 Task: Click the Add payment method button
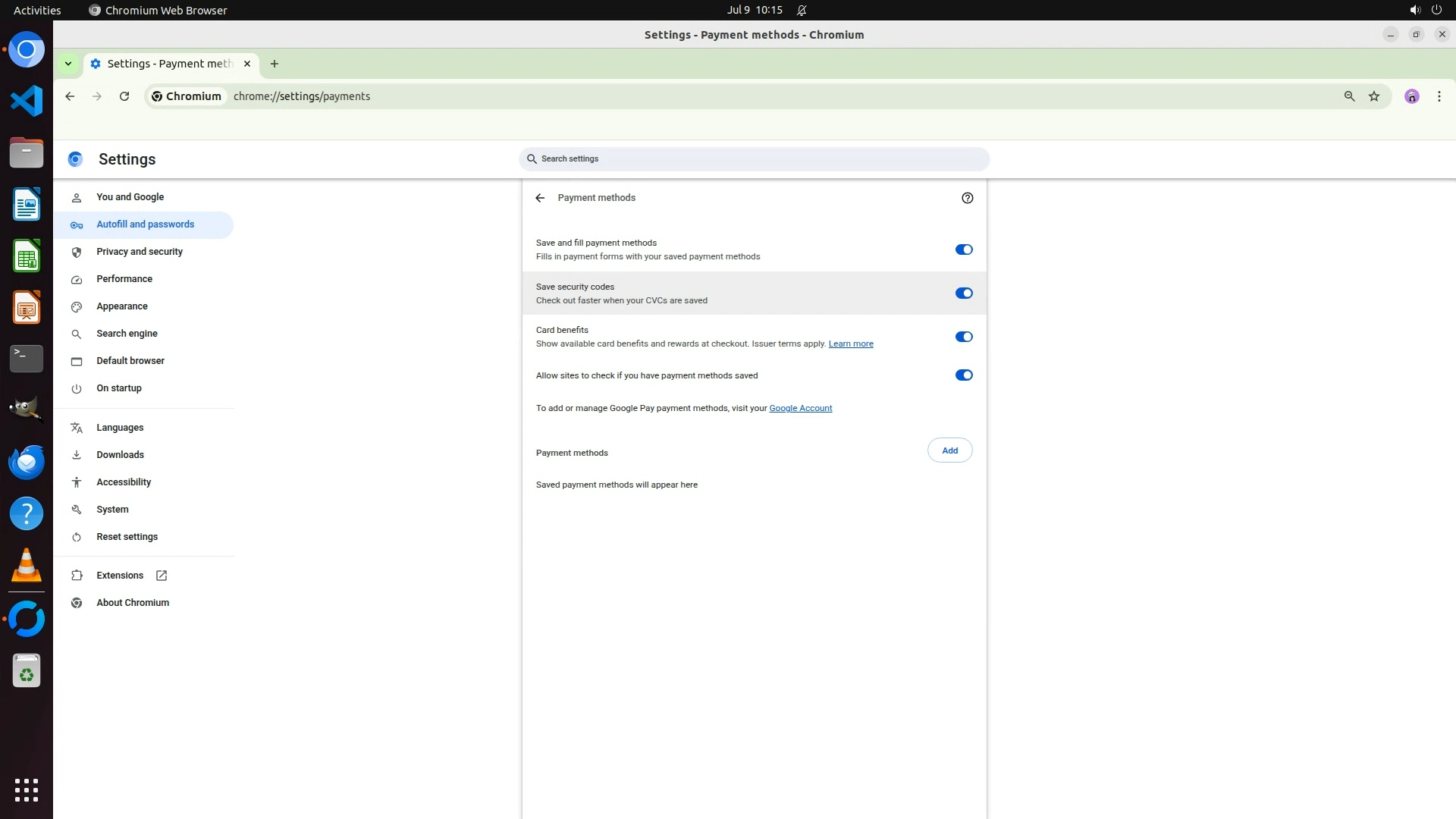point(949,450)
